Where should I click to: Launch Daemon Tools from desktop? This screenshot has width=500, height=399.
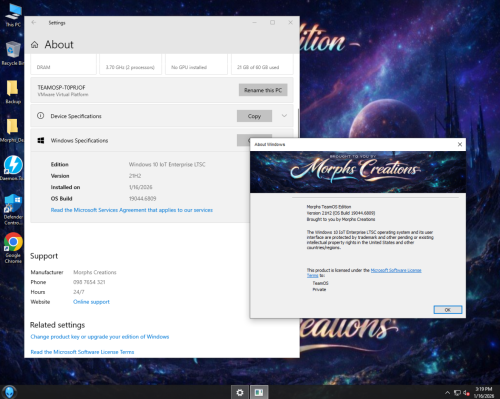(x=13, y=168)
